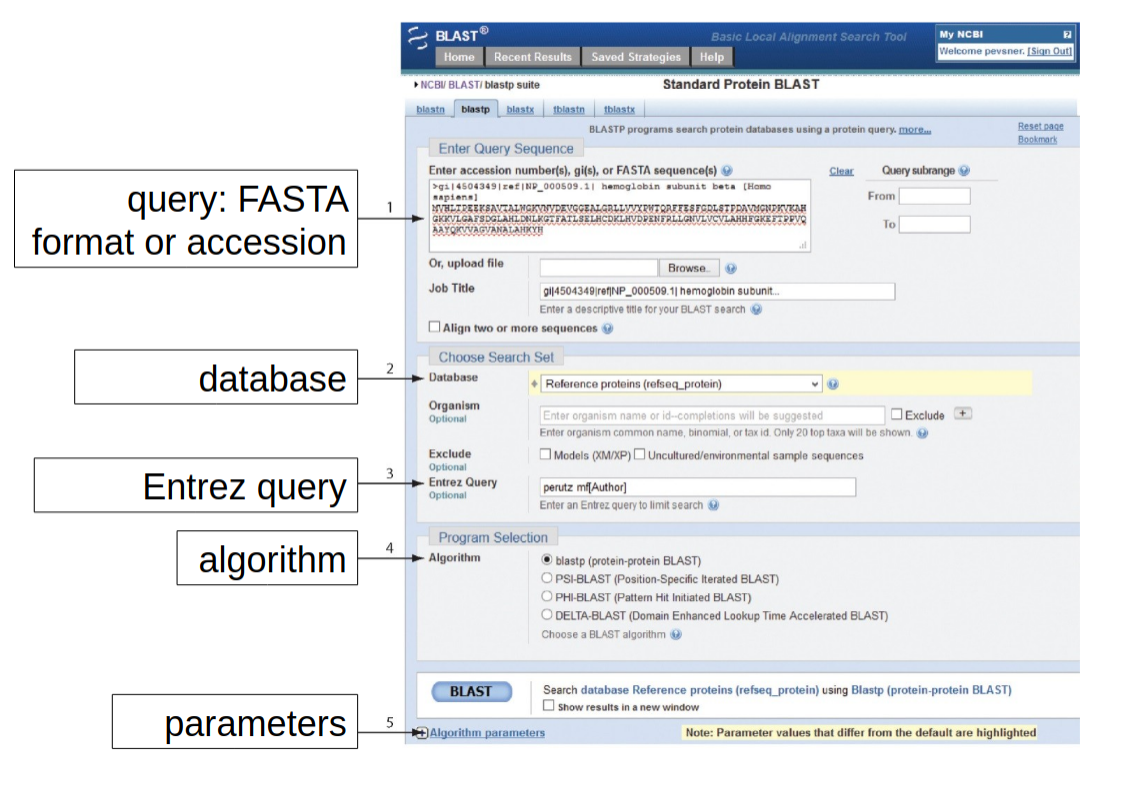Click the Reset page link
Viewport: 1127px width, 789px height.
(x=1040, y=126)
